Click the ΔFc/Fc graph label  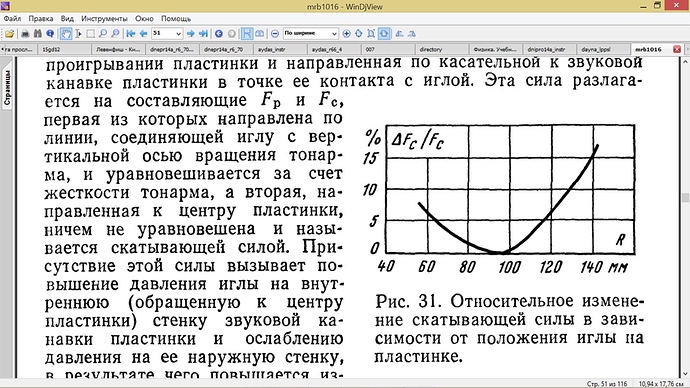click(x=418, y=141)
